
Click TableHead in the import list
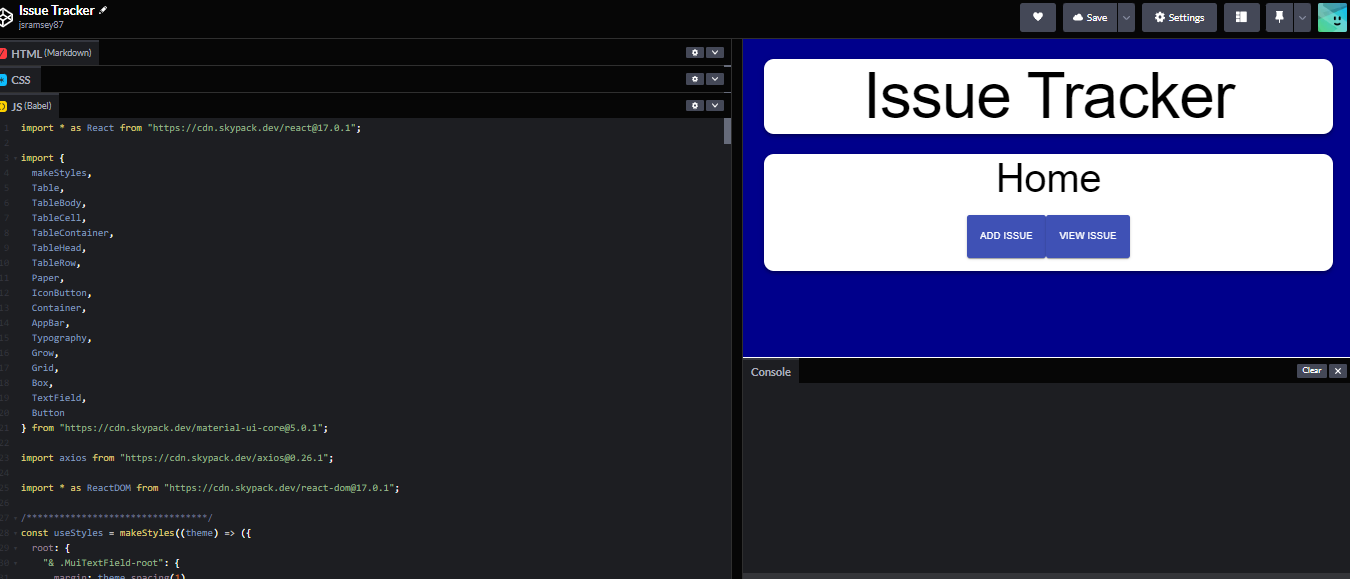tap(57, 248)
